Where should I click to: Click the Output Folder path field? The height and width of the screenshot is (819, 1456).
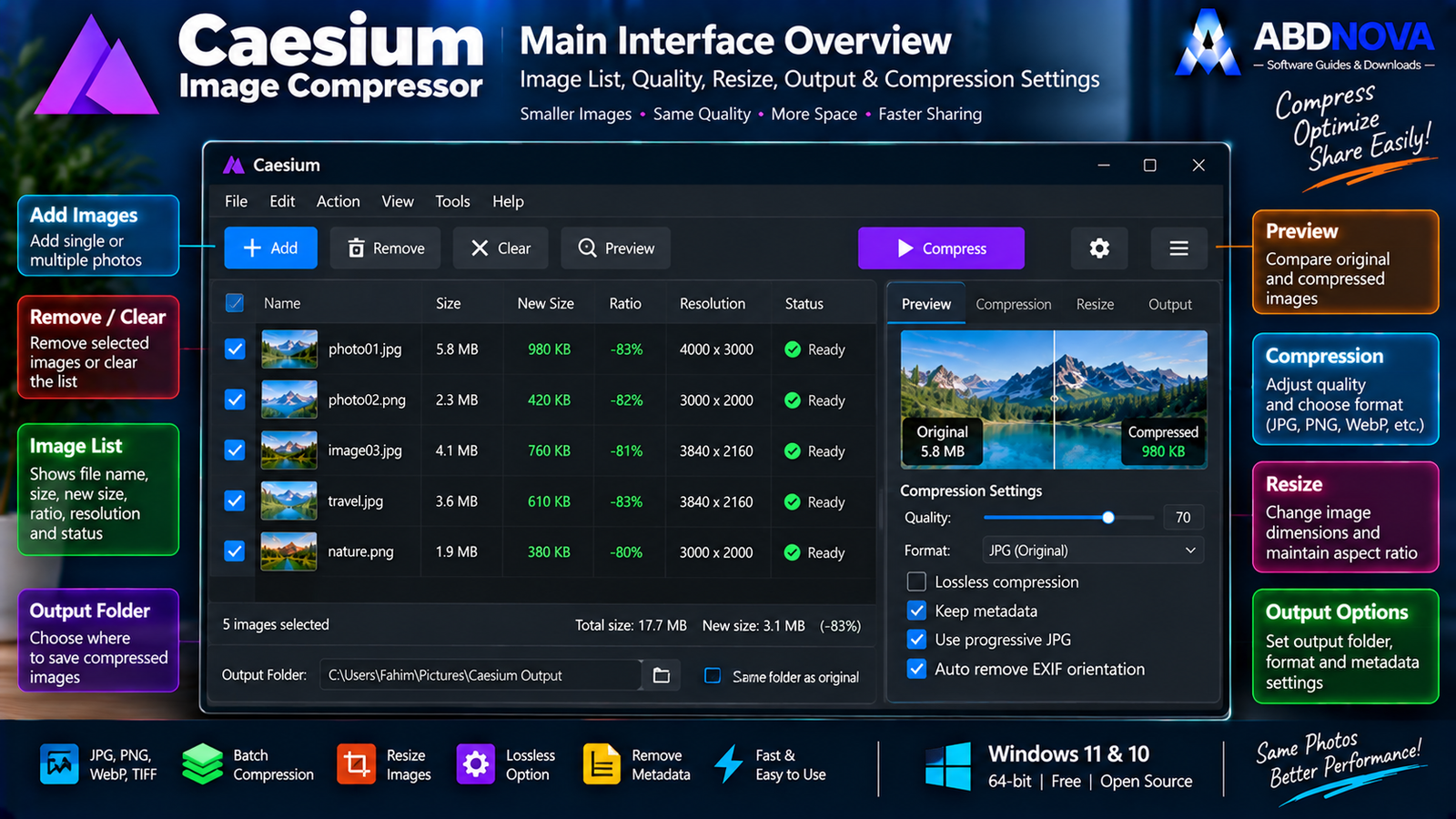[480, 675]
